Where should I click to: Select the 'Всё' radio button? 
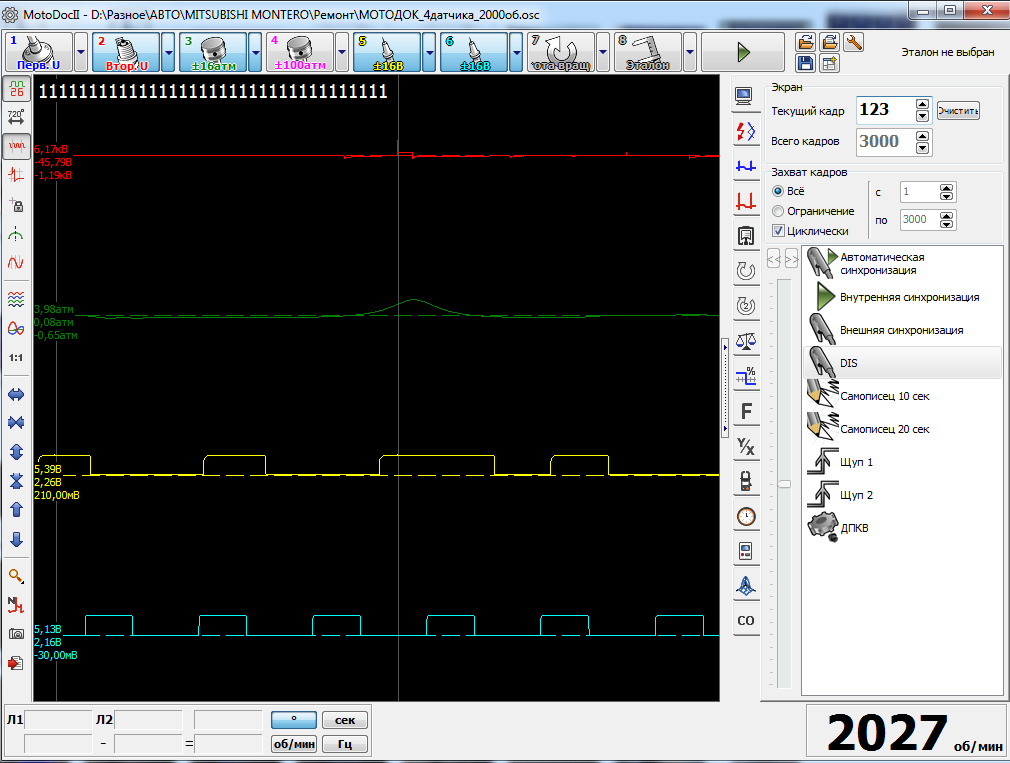pos(778,191)
